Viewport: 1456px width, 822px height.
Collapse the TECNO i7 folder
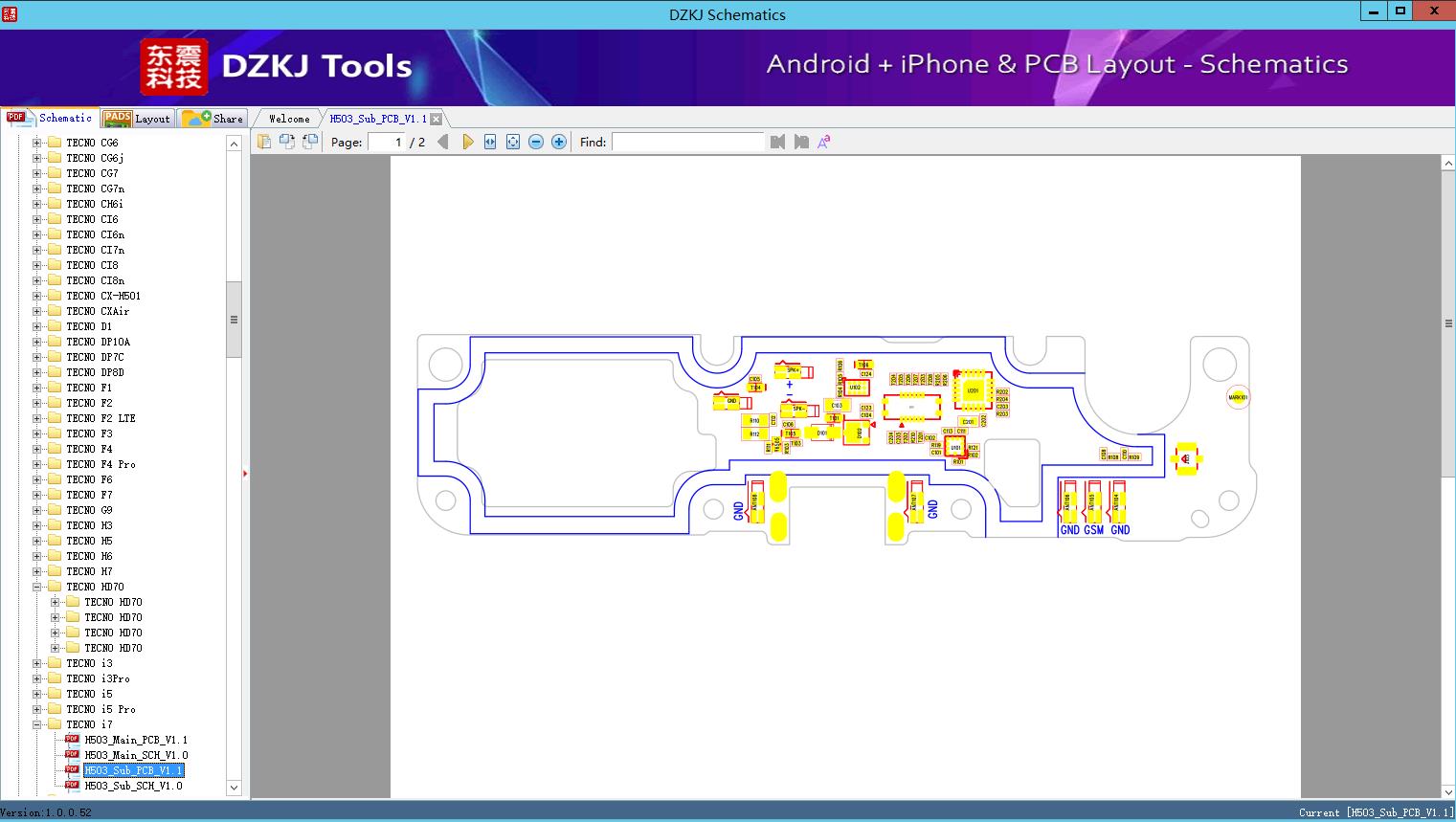point(37,724)
